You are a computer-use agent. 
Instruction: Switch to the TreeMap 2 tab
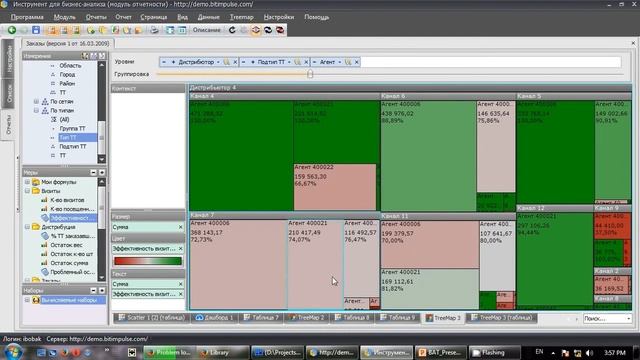(x=307, y=318)
